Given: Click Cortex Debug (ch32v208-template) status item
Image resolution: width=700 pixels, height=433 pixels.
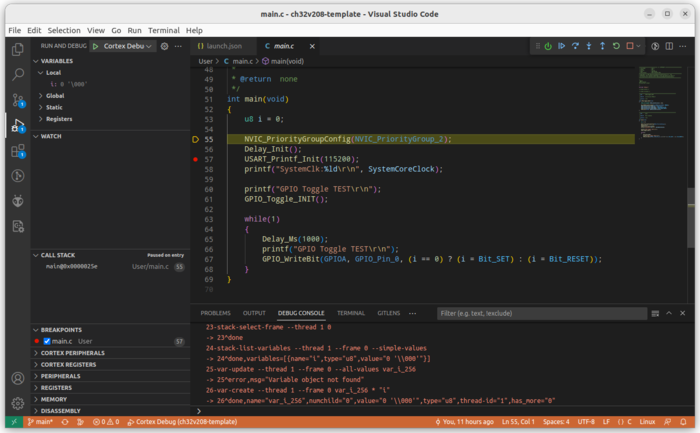Looking at the screenshot, I should point(182,421).
